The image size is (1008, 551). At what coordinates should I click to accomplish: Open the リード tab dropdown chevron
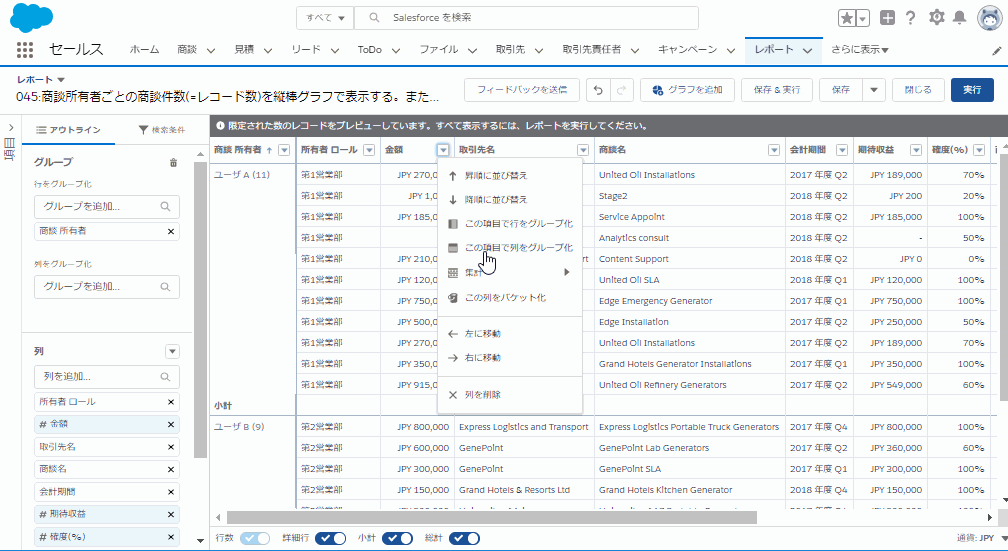pos(334,50)
